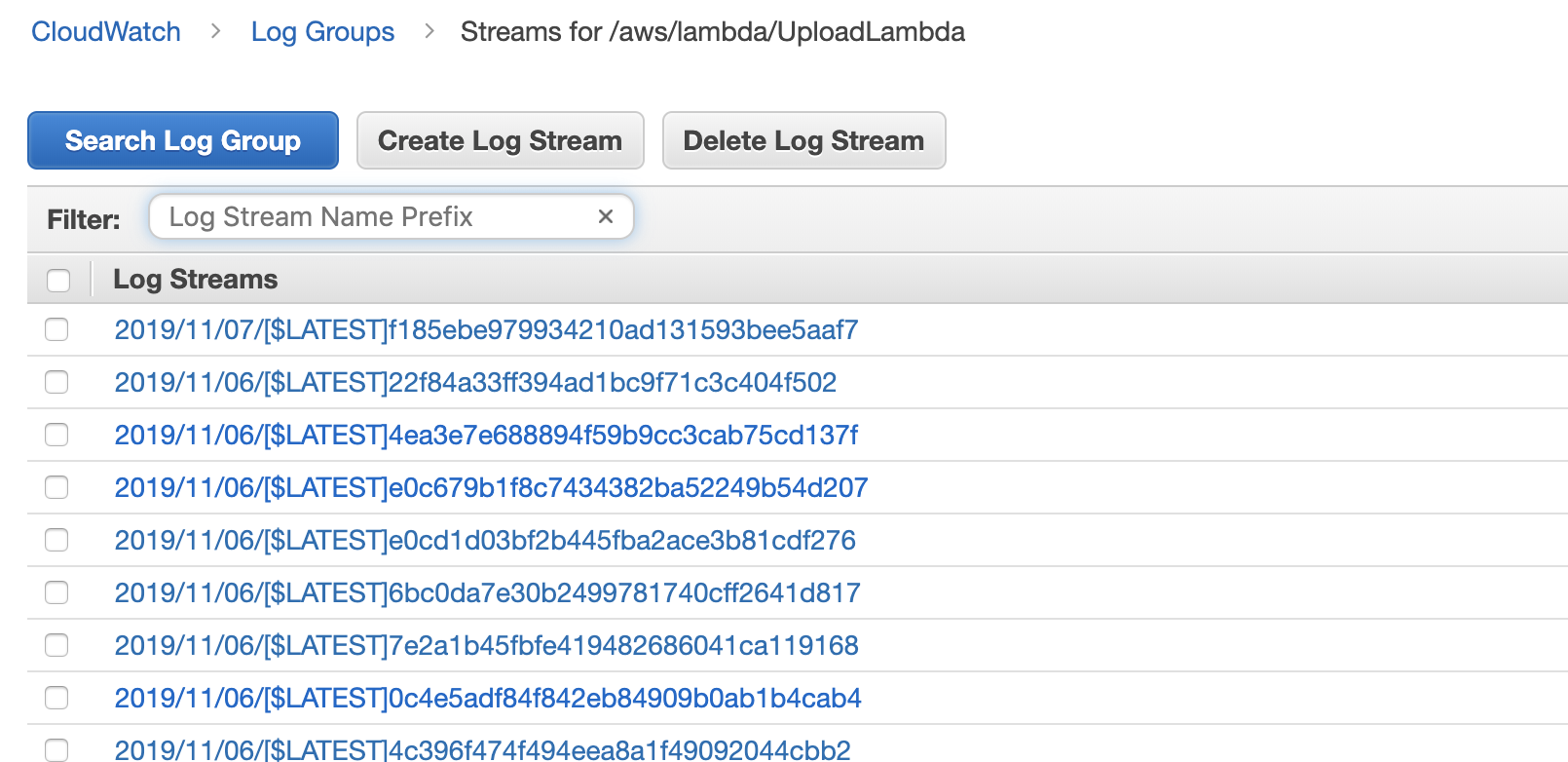Clear the filter with the X icon
This screenshot has height=762, width=1568.
point(605,216)
